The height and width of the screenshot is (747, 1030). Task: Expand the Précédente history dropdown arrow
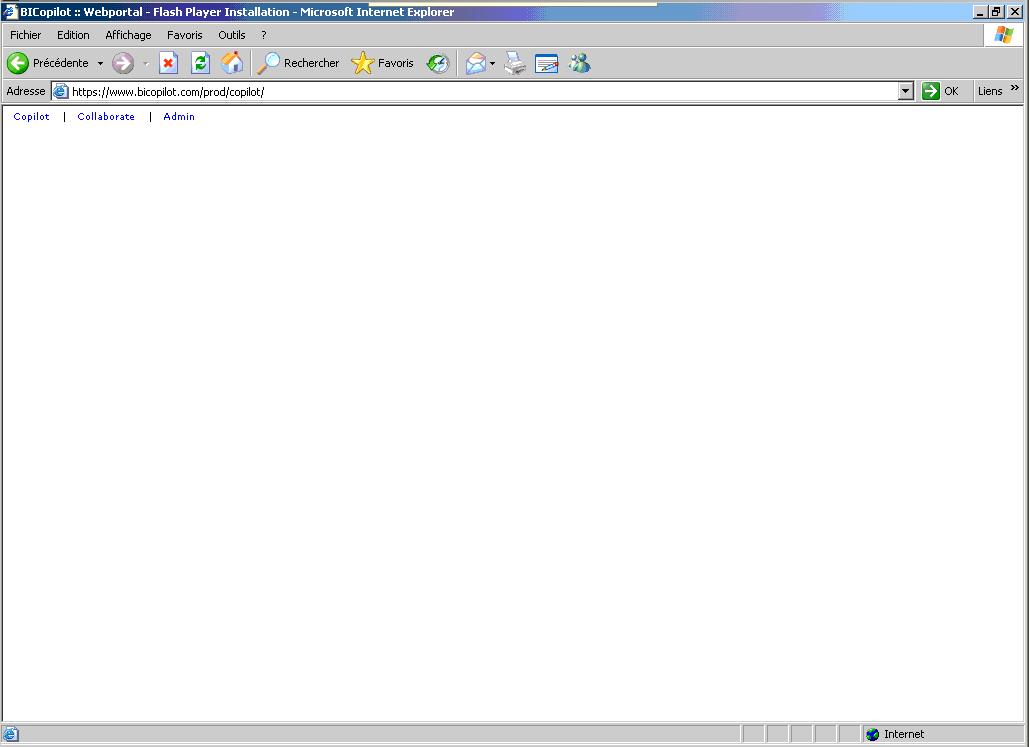coord(100,63)
